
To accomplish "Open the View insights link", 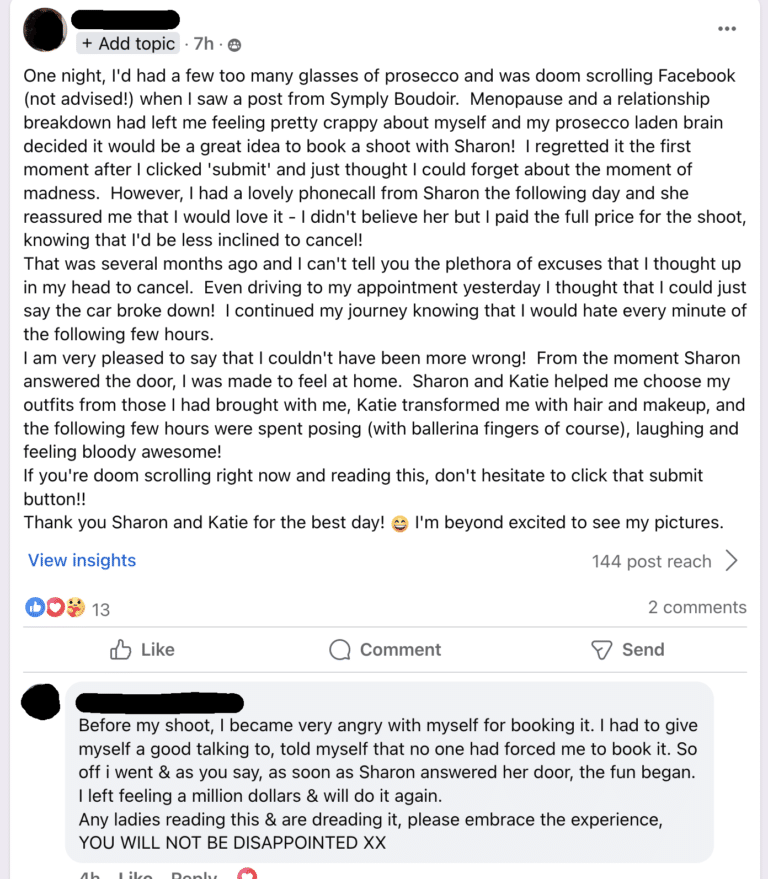I will click(x=82, y=560).
